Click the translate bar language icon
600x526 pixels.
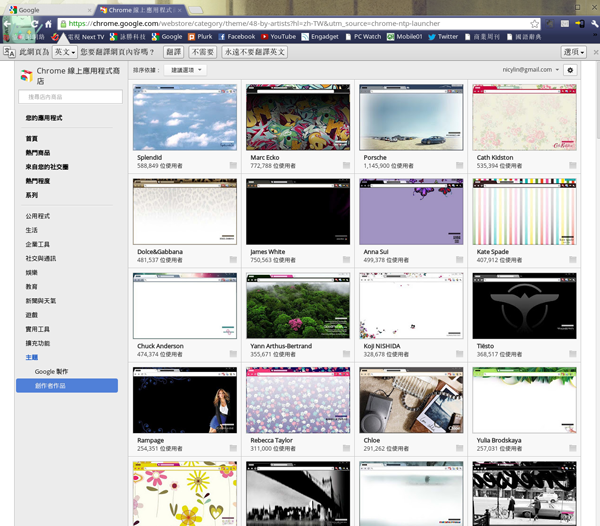tap(9, 52)
